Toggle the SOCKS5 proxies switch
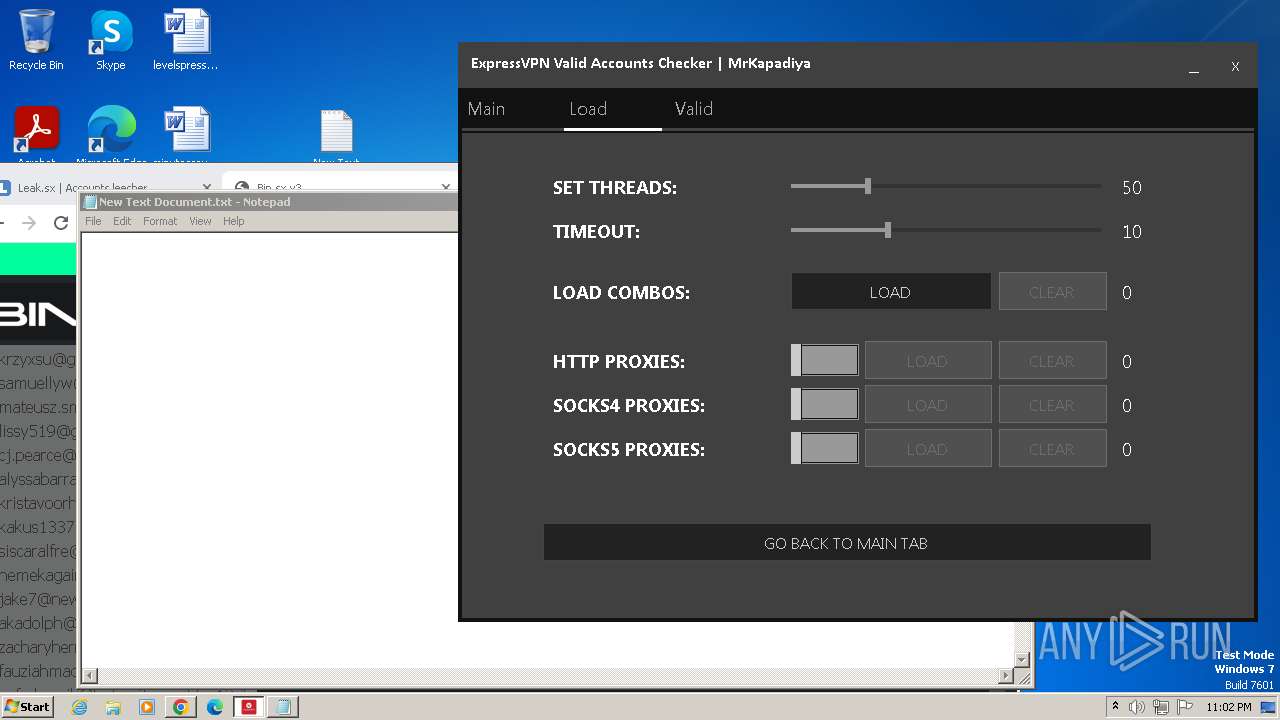Screen dimensions: 1280x720 click(x=825, y=449)
